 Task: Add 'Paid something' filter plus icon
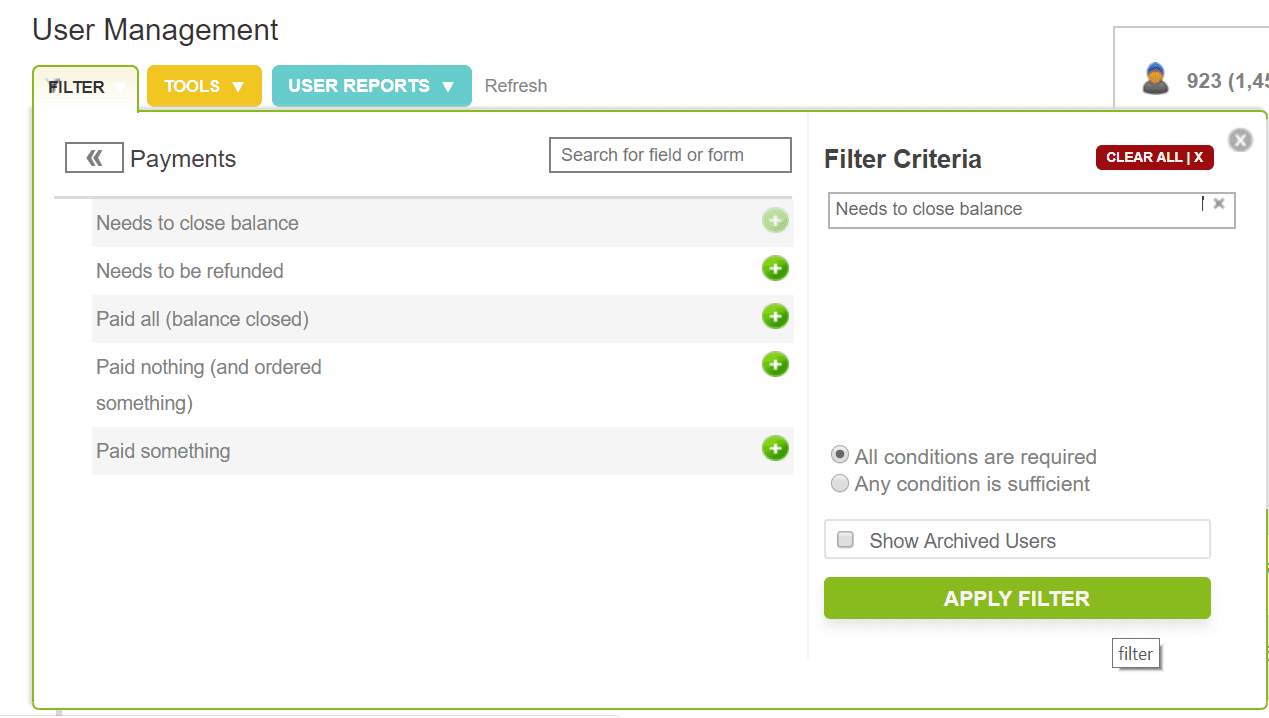pos(775,448)
